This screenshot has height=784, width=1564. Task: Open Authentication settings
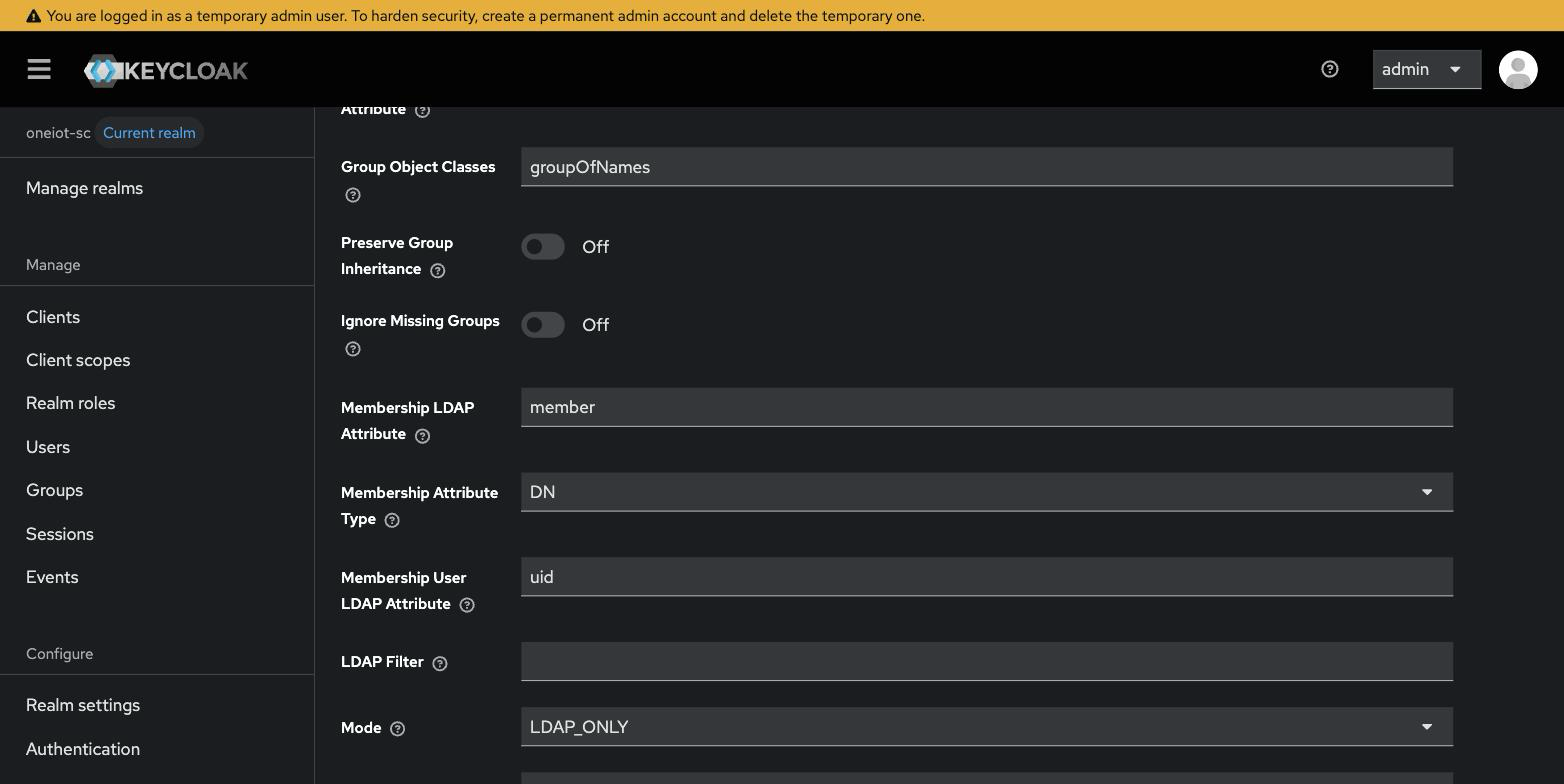point(83,749)
